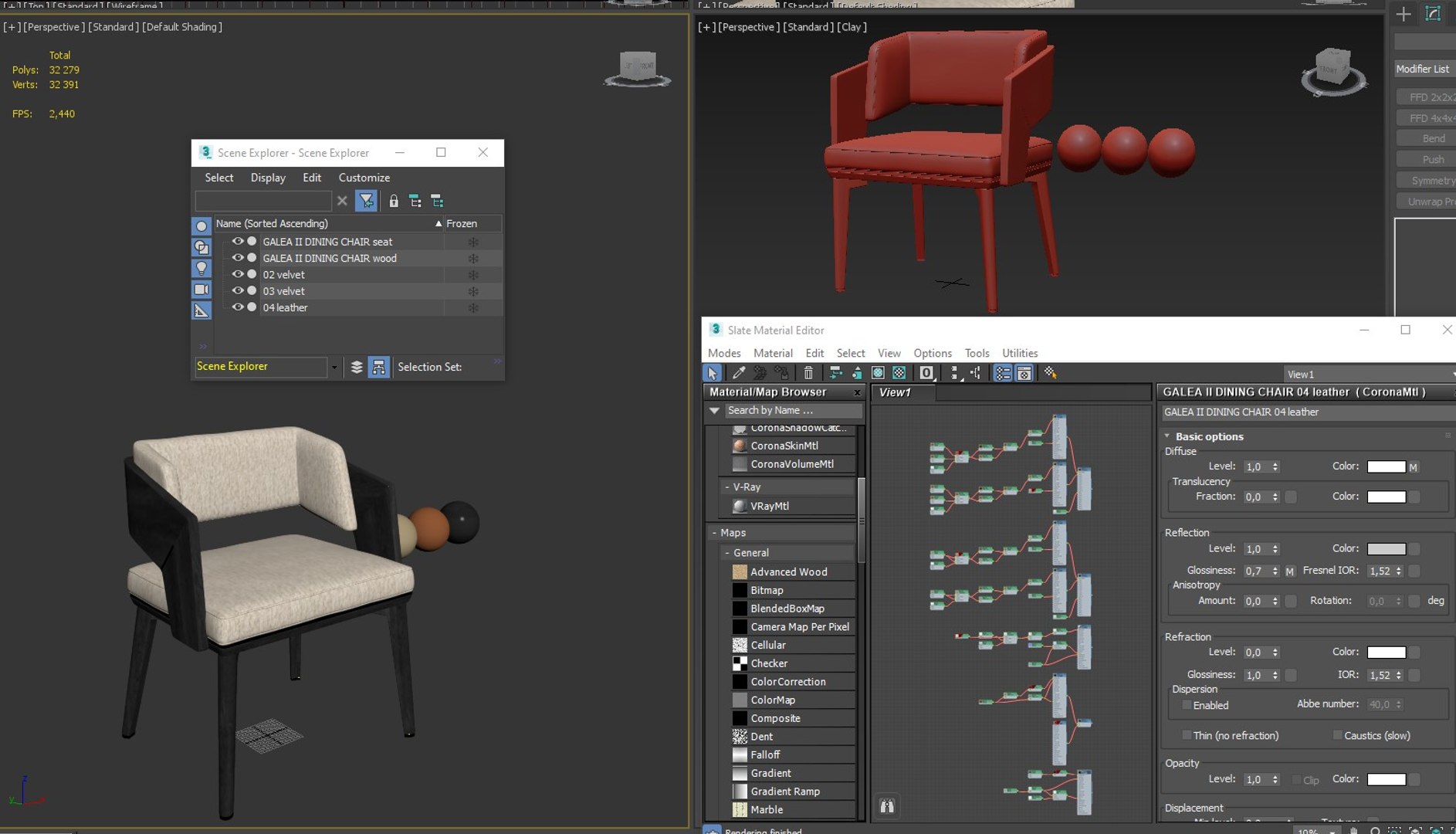Click the left viewport ViewCube
Viewport: 1456px width, 834px height.
(637, 68)
